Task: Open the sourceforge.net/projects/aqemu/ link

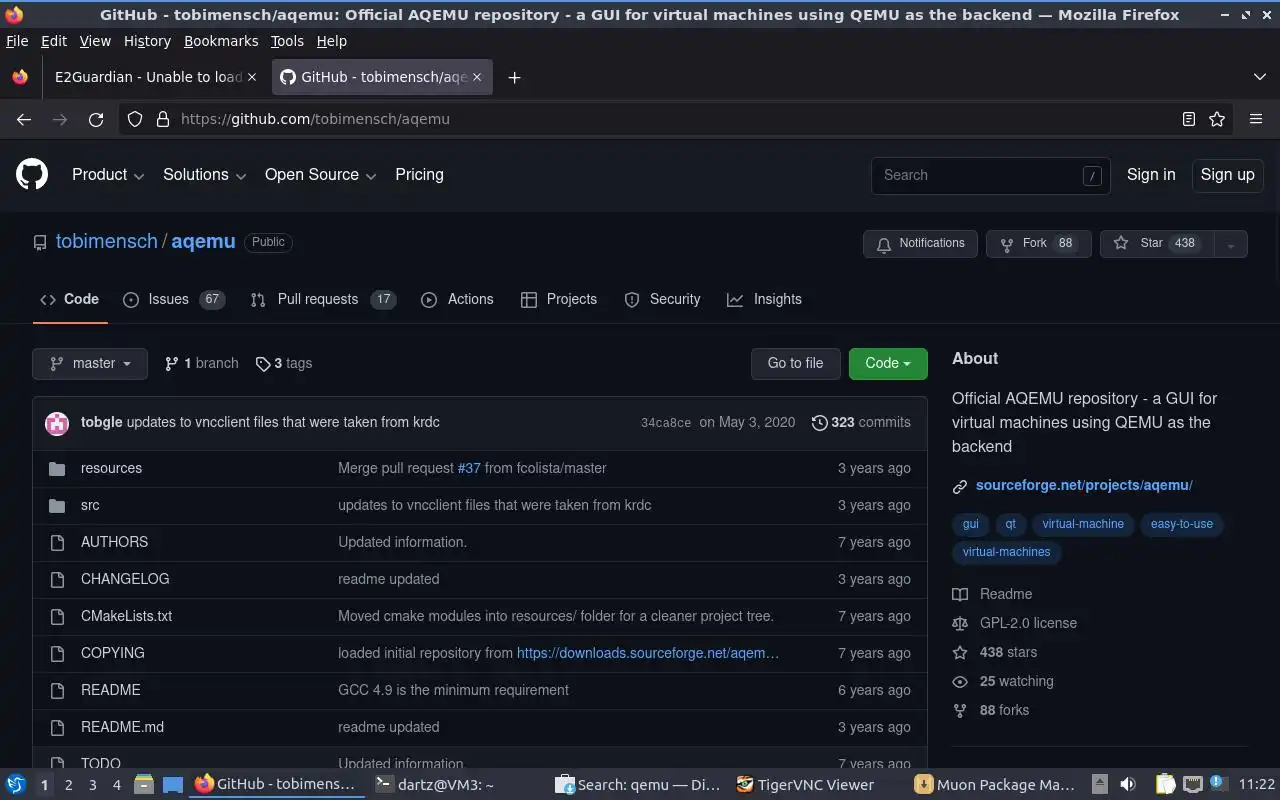Action: [x=1084, y=485]
